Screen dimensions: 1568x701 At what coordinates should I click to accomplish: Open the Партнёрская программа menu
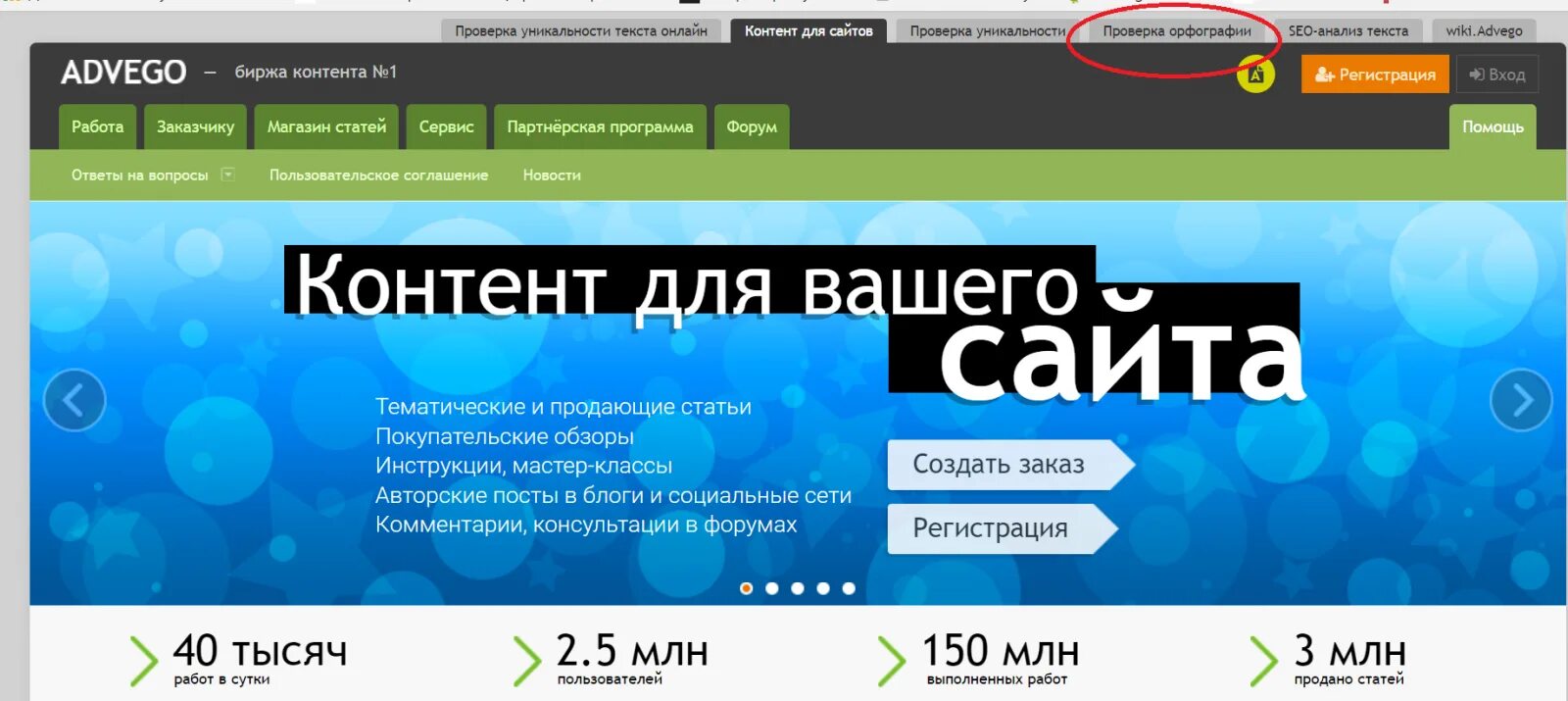coord(600,127)
